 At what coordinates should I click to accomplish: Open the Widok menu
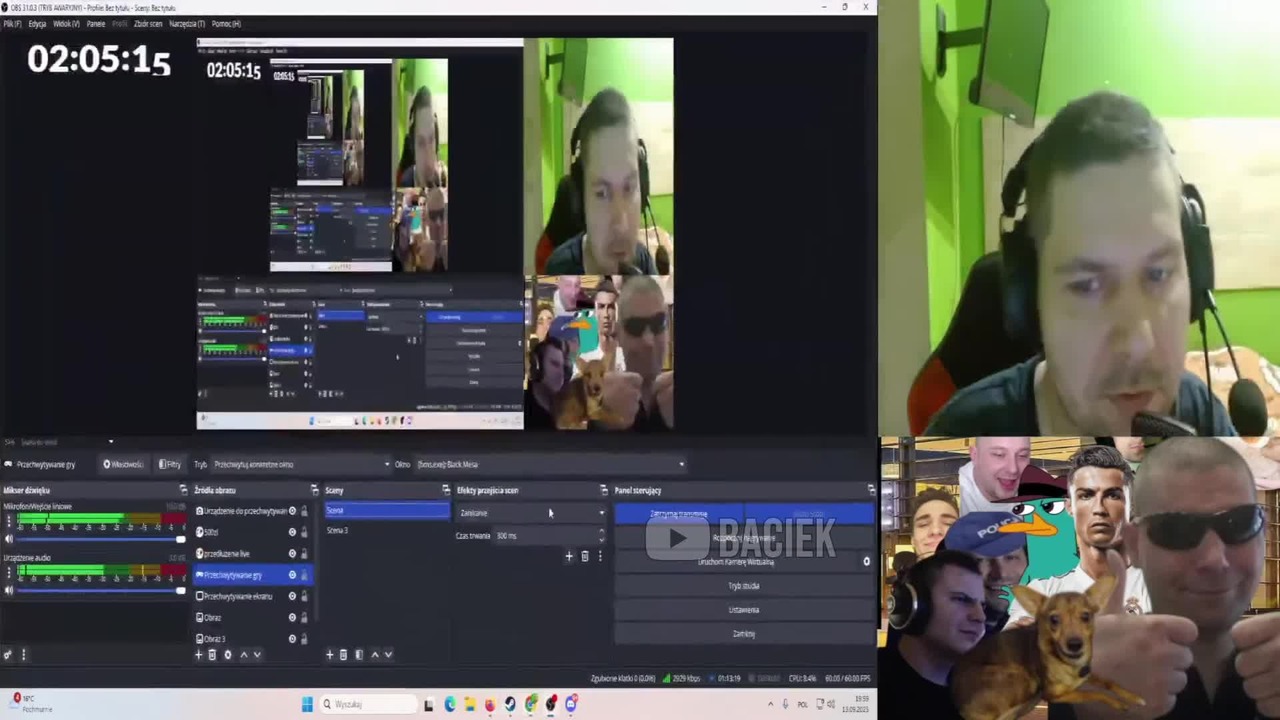[66, 23]
